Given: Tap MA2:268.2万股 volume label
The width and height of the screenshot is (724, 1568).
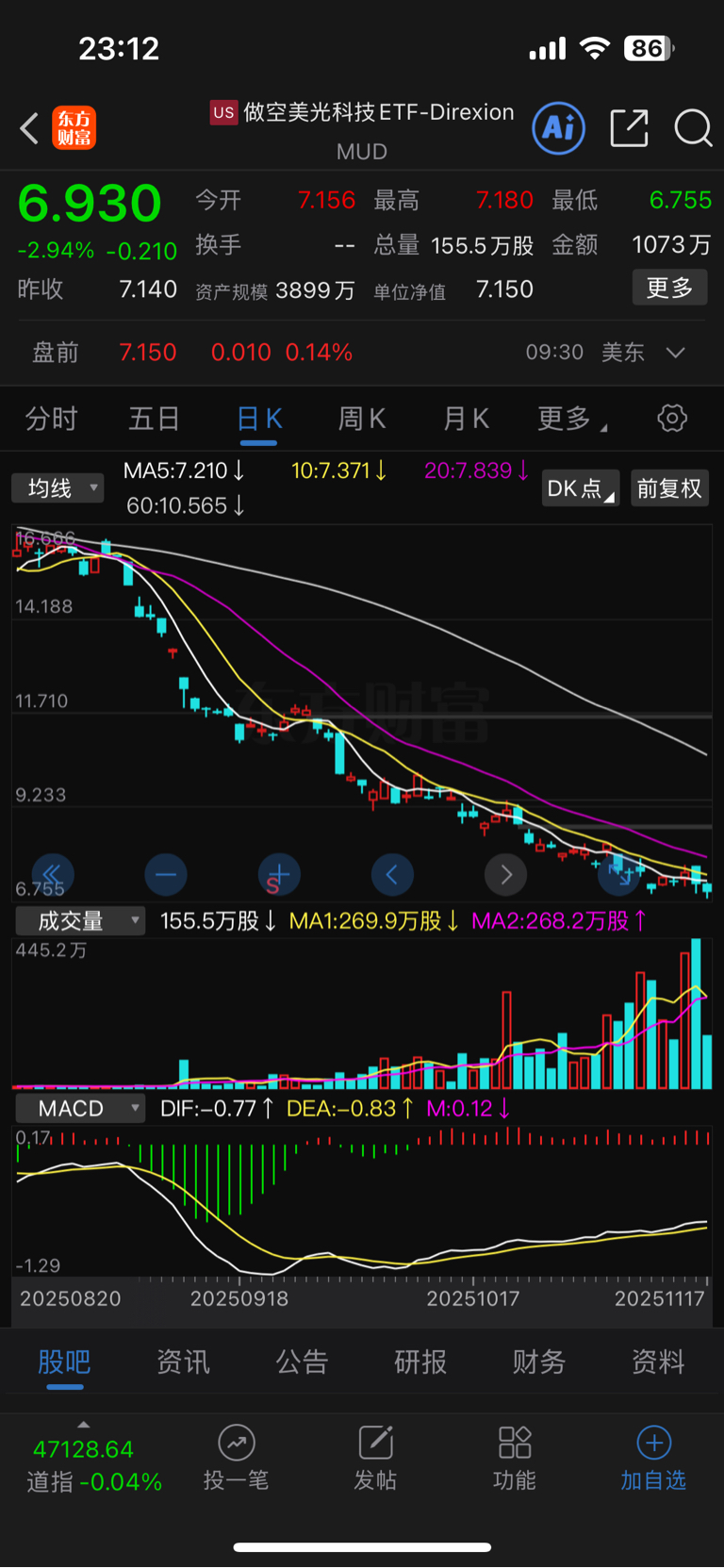Looking at the screenshot, I should click(559, 921).
